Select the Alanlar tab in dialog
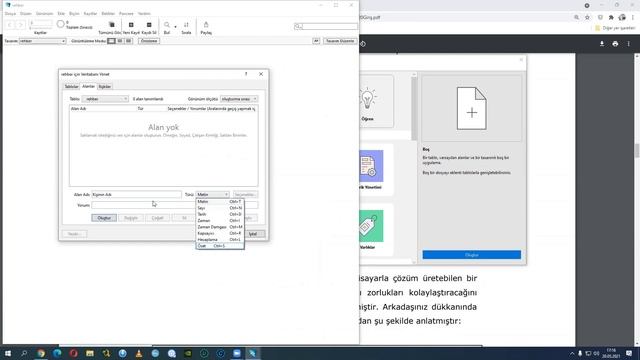This screenshot has width=640, height=360. point(89,86)
